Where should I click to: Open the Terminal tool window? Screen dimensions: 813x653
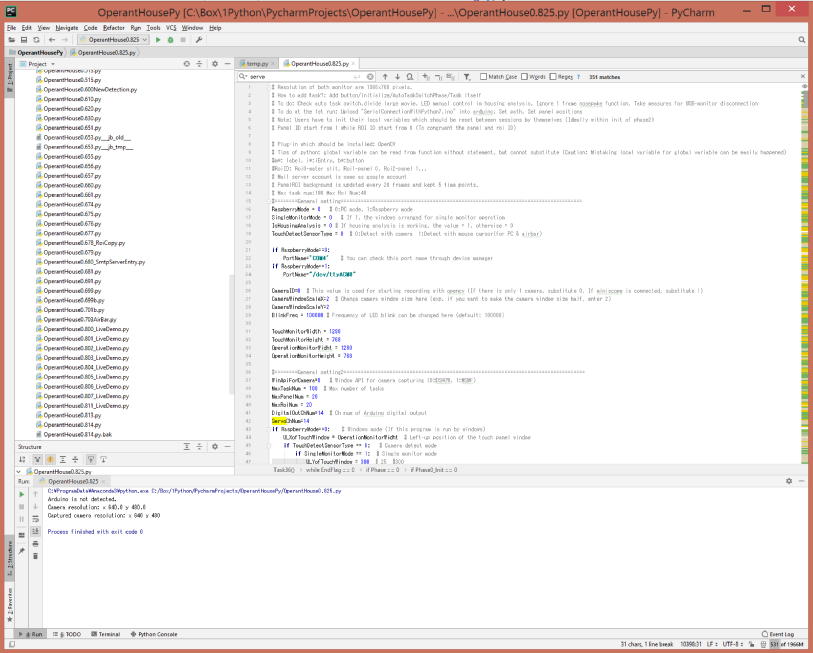pyautogui.click(x=108, y=634)
